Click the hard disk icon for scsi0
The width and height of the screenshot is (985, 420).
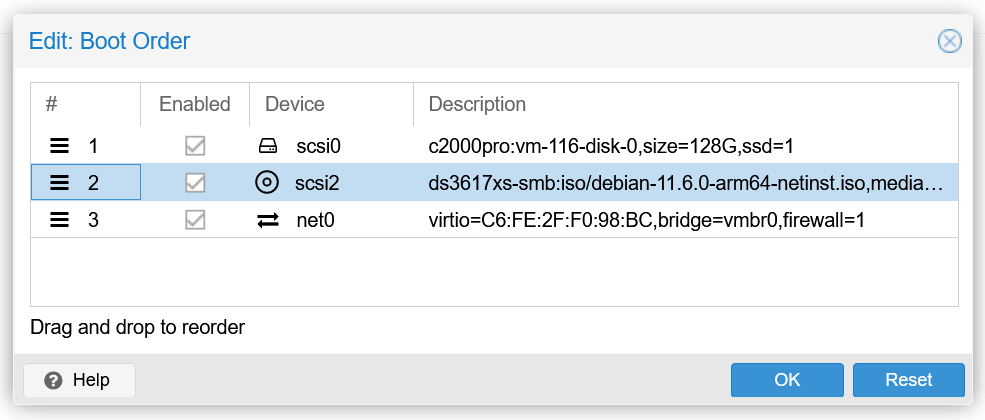[267, 147]
